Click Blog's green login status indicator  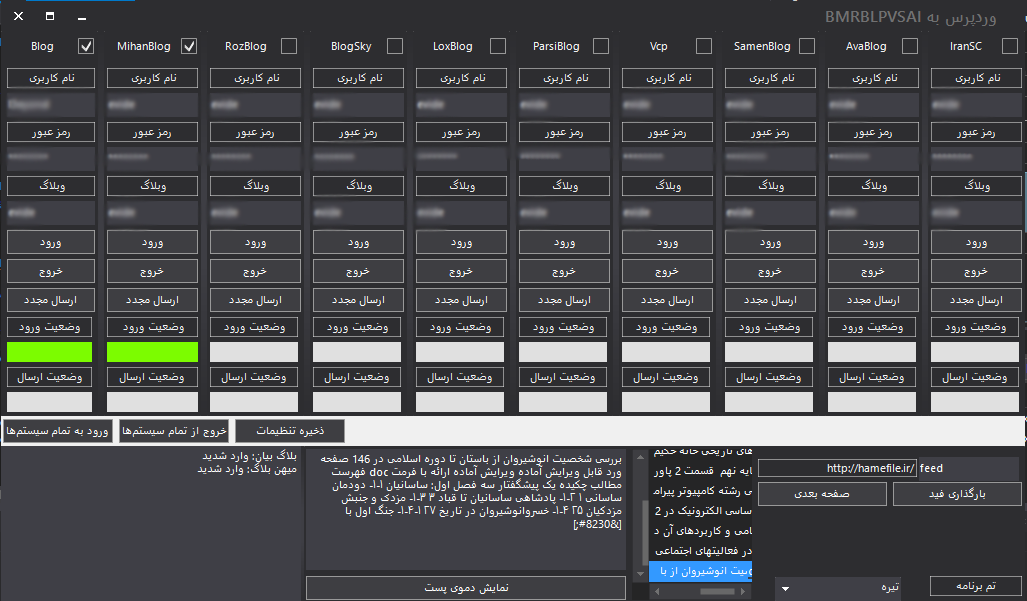(x=50, y=352)
